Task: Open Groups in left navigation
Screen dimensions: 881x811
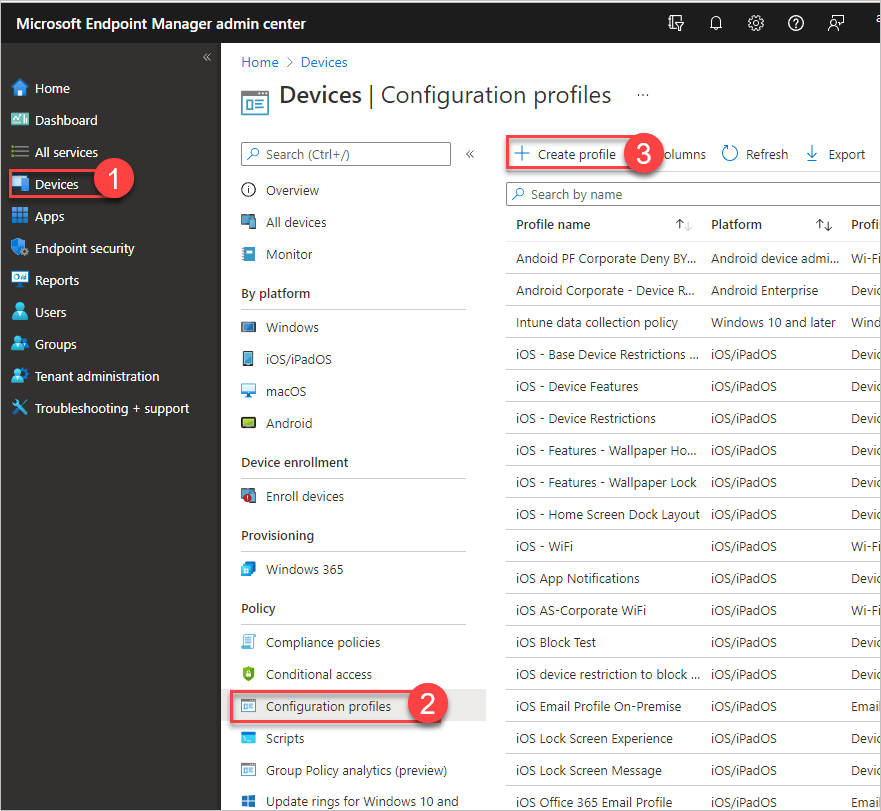Action: pos(44,345)
